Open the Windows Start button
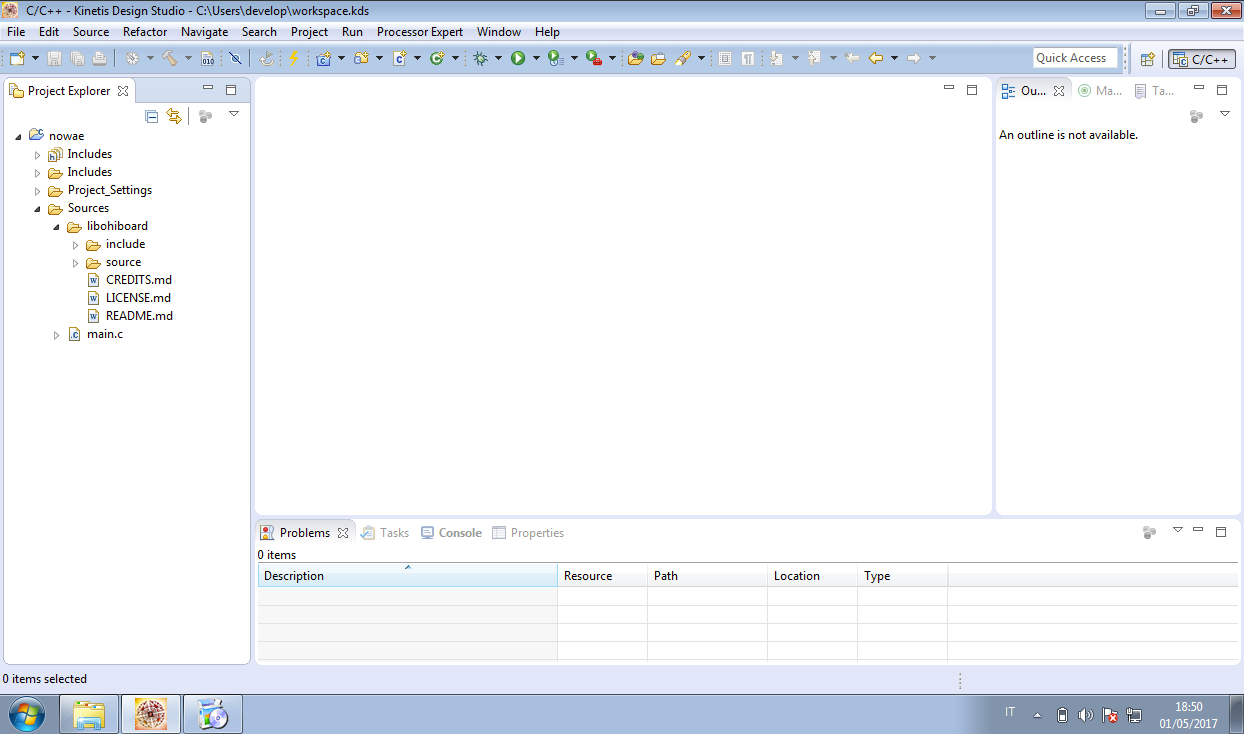Viewport: 1244px width, 734px height. 27,714
